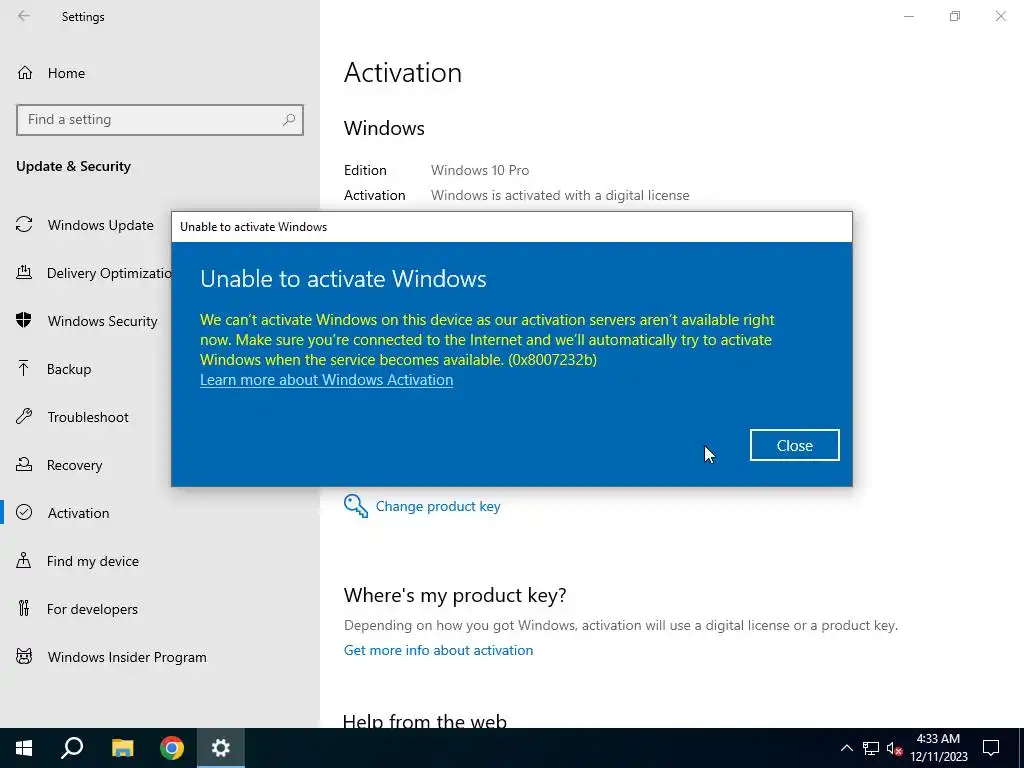Image resolution: width=1024 pixels, height=768 pixels.
Task: Click the Windows 10 Pro edition text
Action: click(x=480, y=170)
